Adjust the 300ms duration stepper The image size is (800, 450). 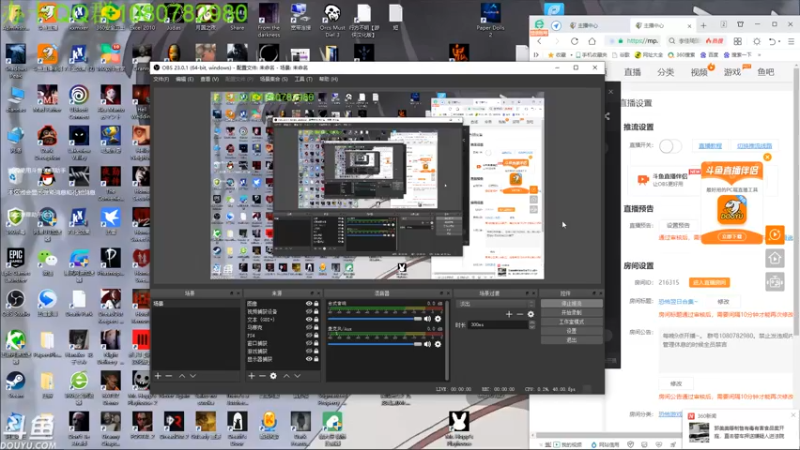click(532, 324)
